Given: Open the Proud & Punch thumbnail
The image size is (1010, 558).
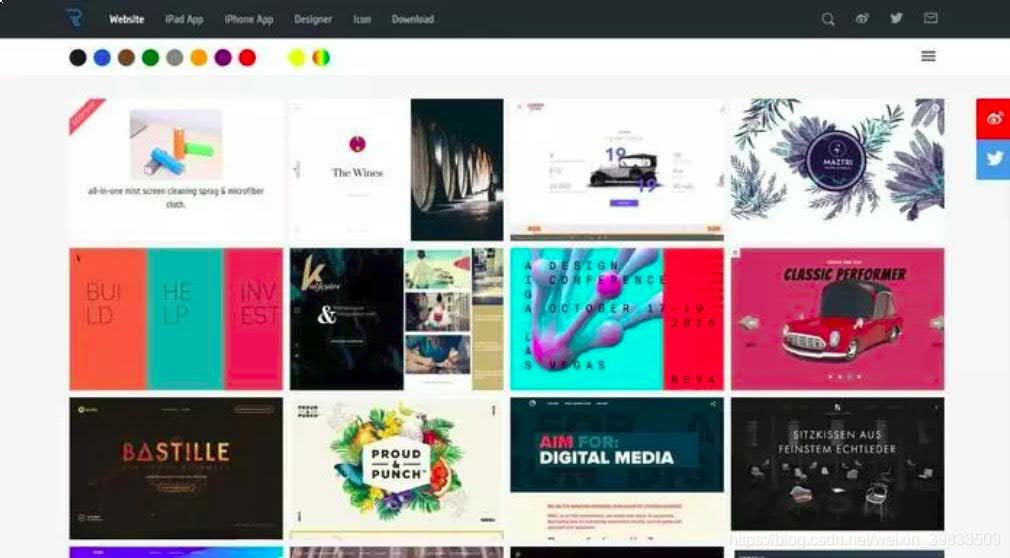Looking at the screenshot, I should click(x=397, y=468).
